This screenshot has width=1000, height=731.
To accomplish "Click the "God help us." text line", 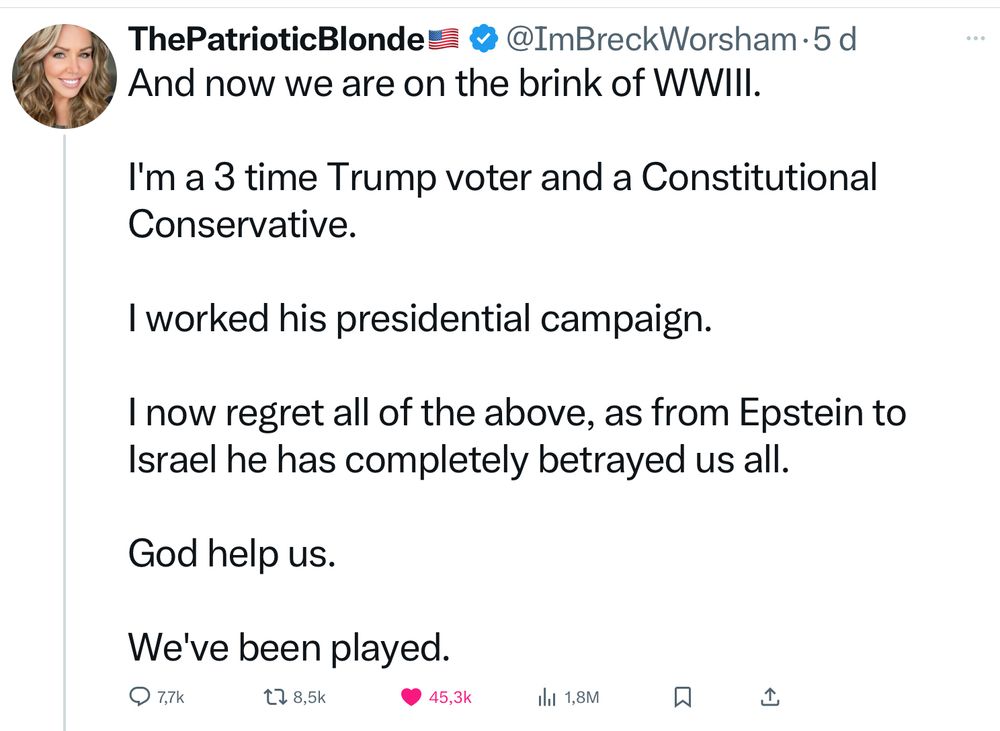I will (231, 553).
